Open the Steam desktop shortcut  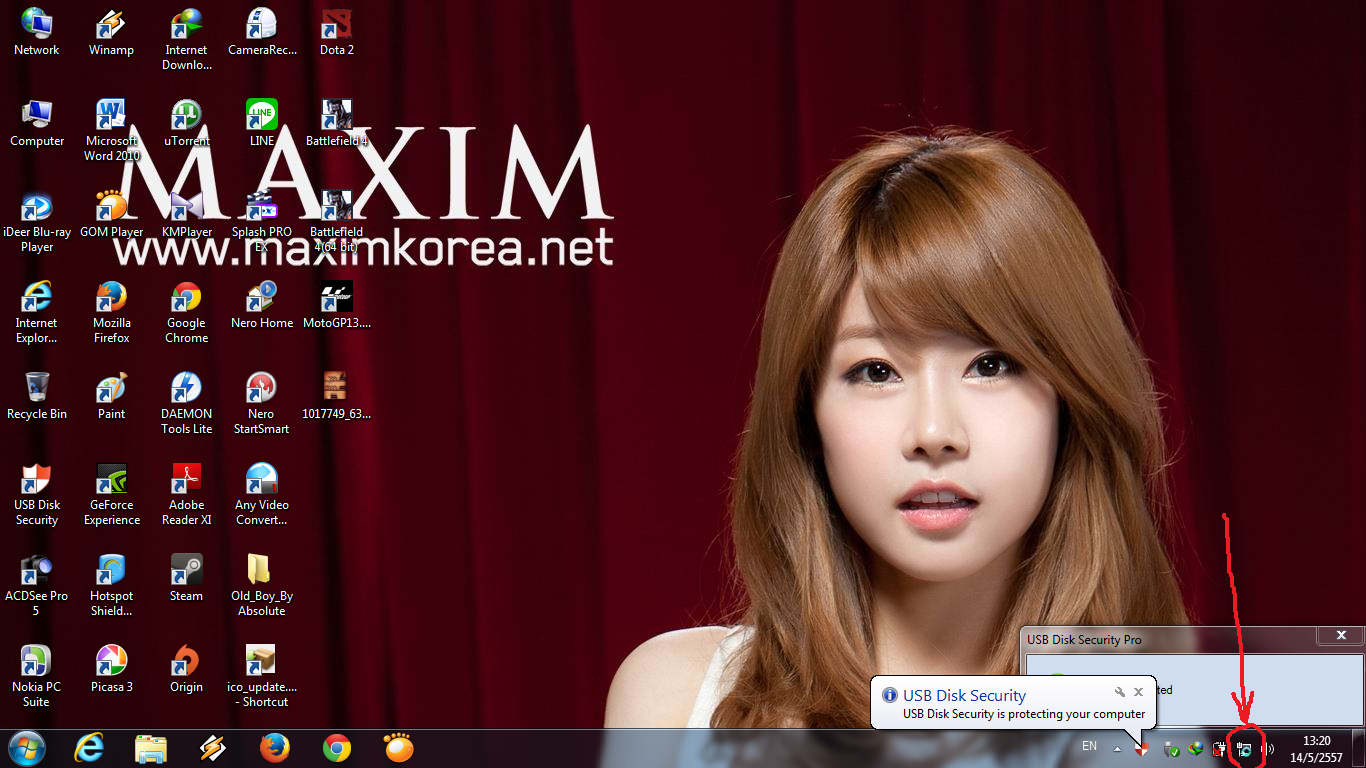tap(187, 577)
